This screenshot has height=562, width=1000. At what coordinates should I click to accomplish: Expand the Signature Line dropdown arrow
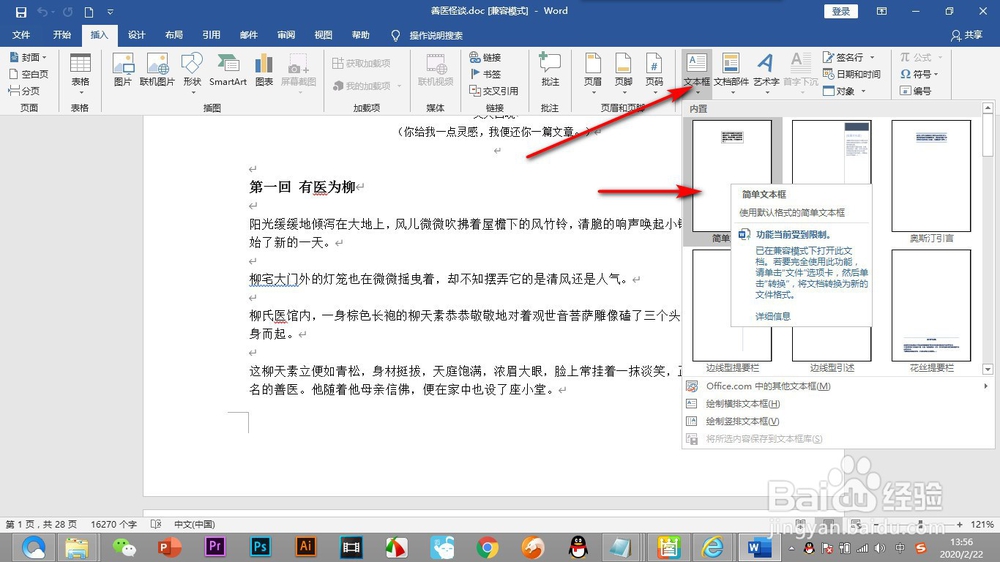click(x=872, y=57)
